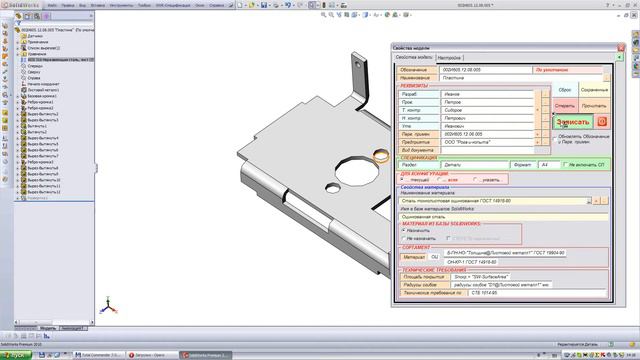The width and height of the screenshot is (640, 360).
Task: Click the red icon button beside Записать
Action: 602,122
